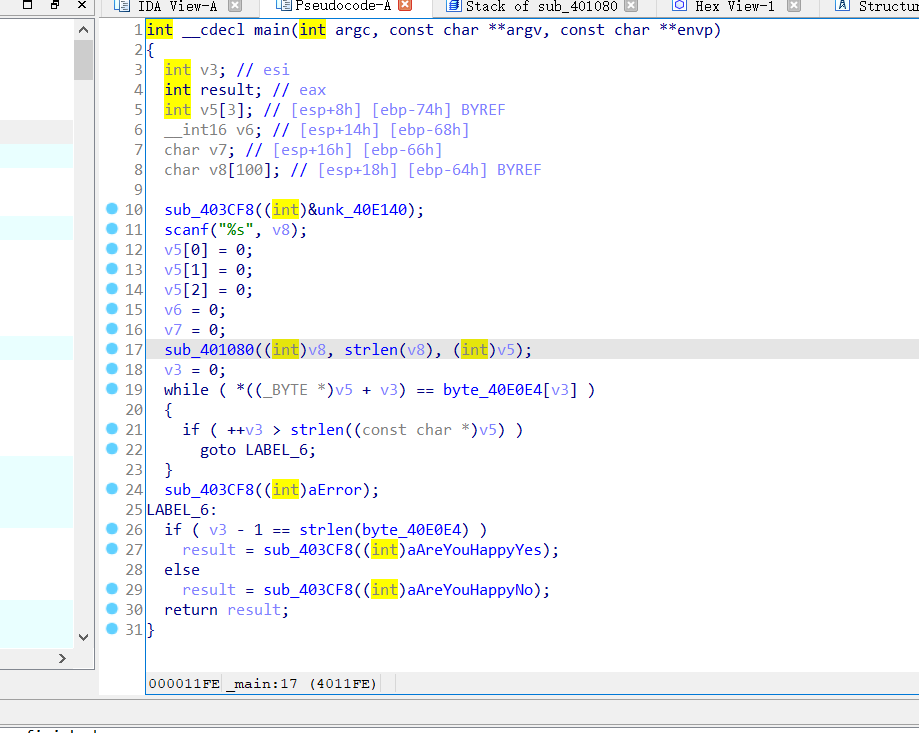
Task: Close the Hex View-1 tab
Action: pyautogui.click(x=794, y=6)
